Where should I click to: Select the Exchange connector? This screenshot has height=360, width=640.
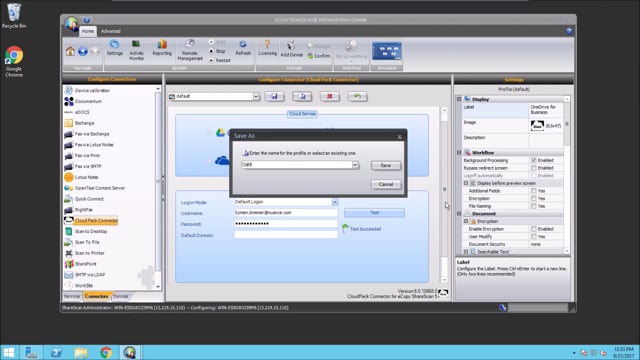[80, 123]
